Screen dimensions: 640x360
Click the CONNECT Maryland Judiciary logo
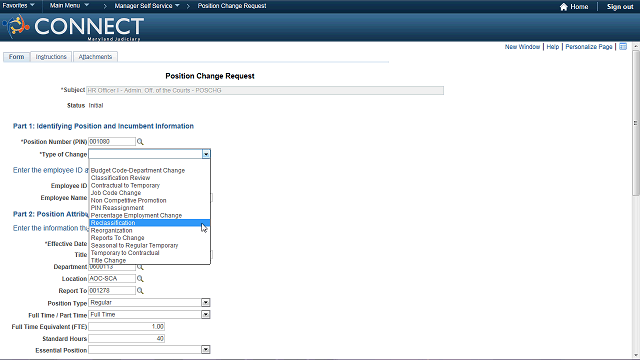73,27
